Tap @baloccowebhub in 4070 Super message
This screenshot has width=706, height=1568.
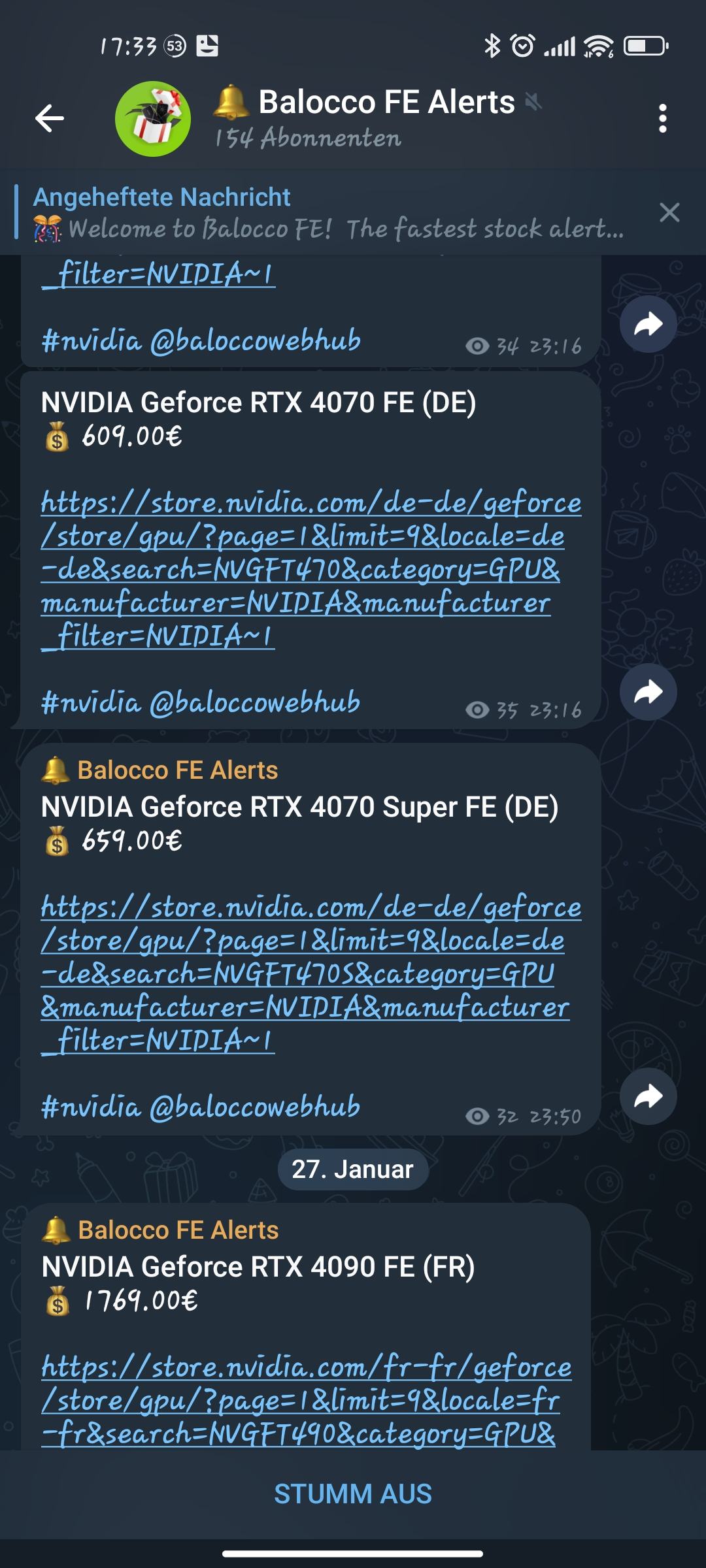point(255,1107)
